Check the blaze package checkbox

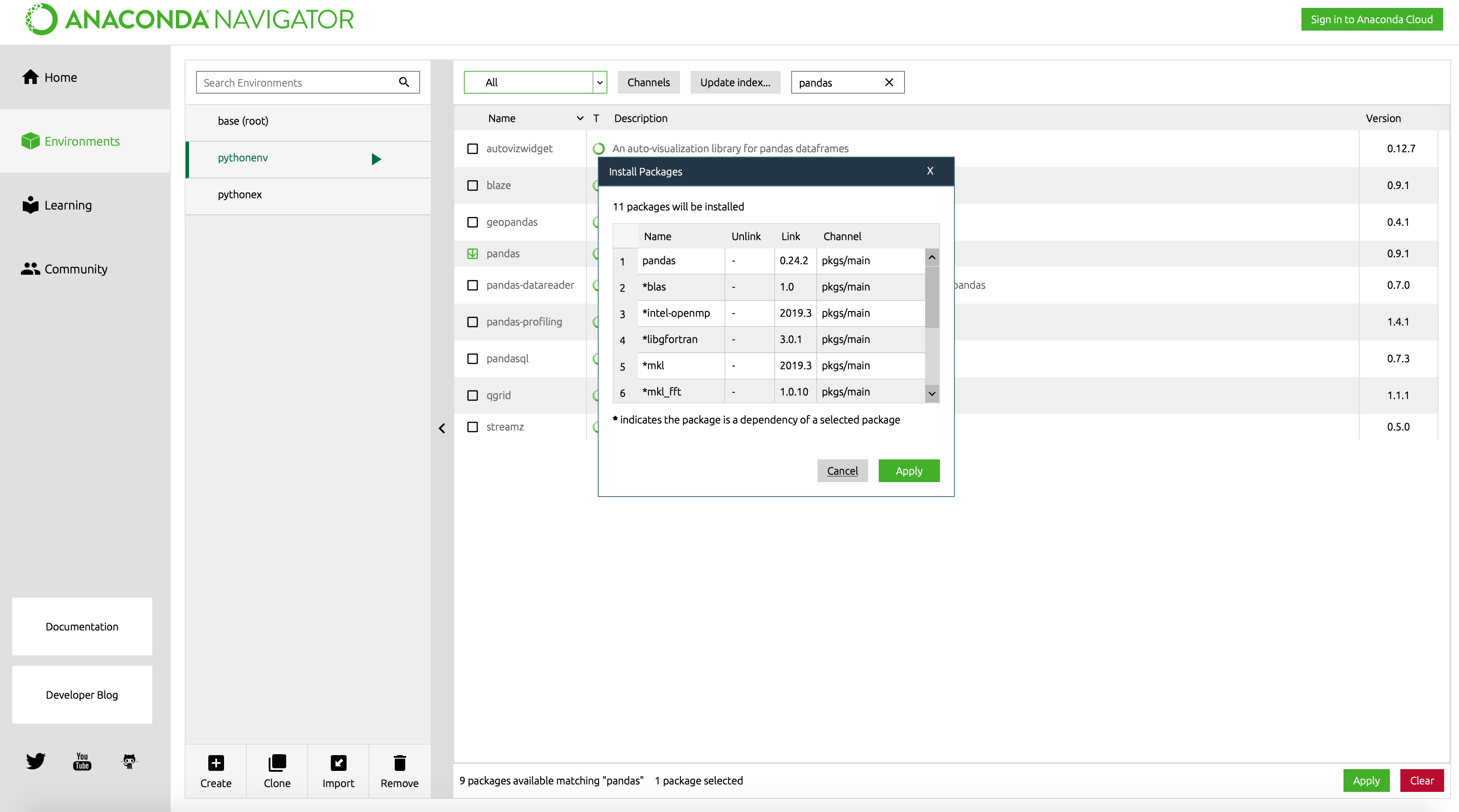(x=472, y=185)
